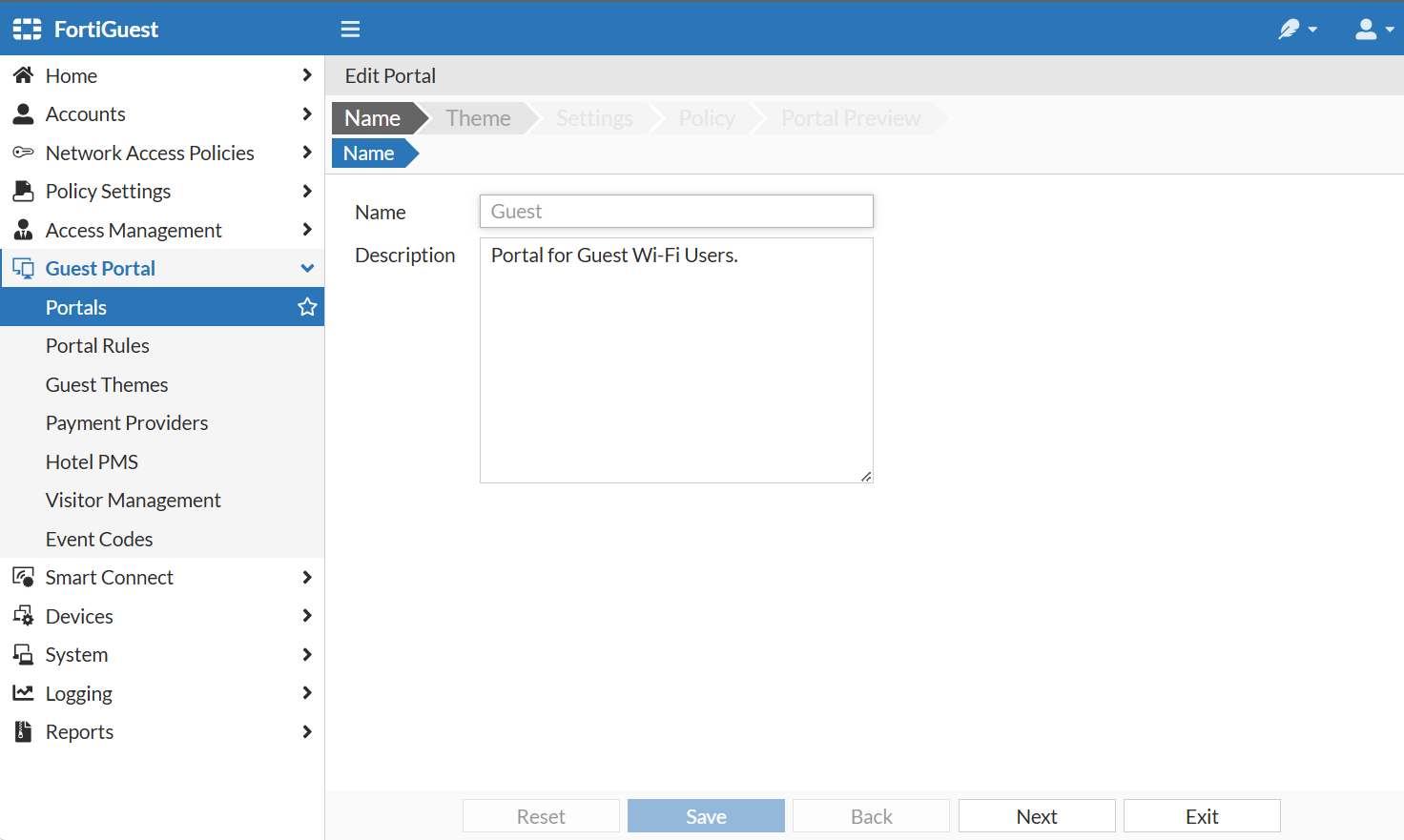
Task: Click Next to proceed to Theme
Action: click(1037, 815)
